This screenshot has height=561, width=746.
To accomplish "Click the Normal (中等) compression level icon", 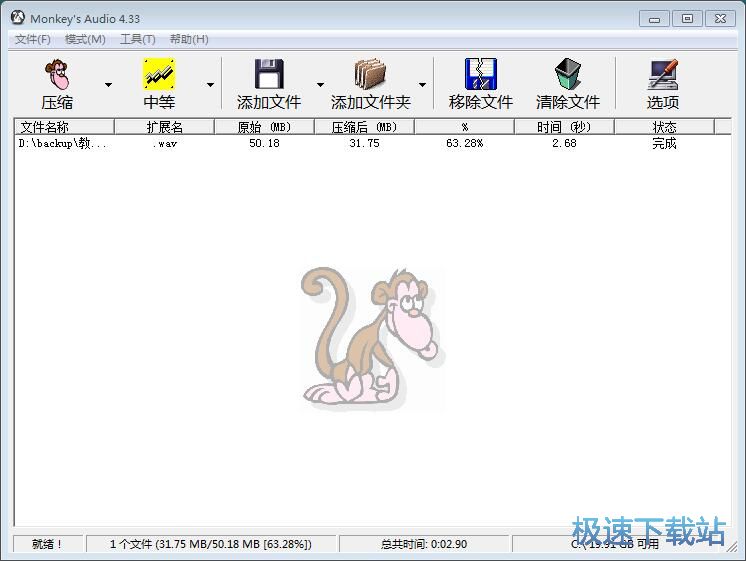I will point(159,74).
